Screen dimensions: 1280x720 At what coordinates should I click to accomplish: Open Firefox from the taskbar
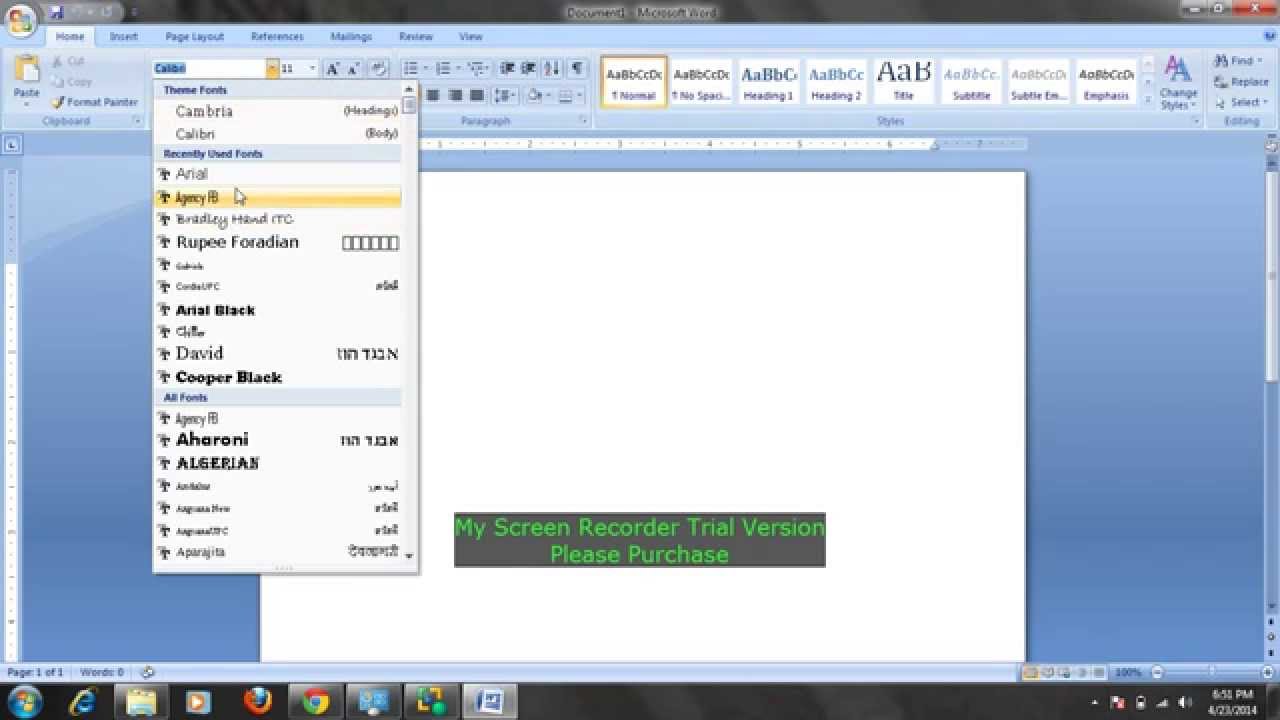258,702
